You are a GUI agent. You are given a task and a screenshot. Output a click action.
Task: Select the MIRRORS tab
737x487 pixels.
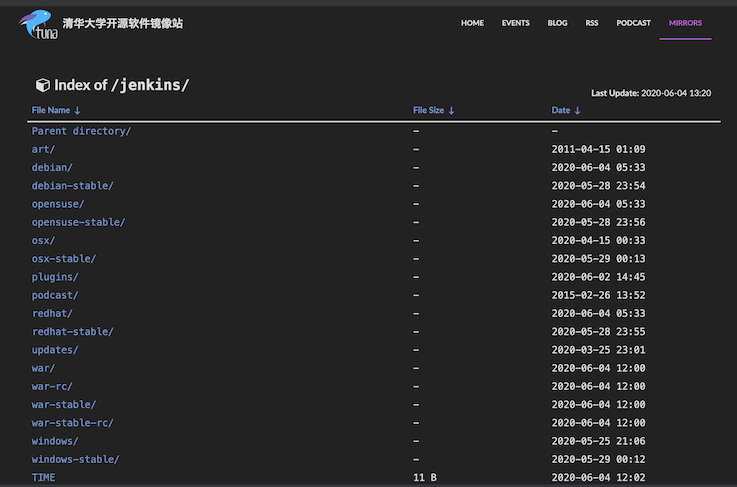coord(685,23)
